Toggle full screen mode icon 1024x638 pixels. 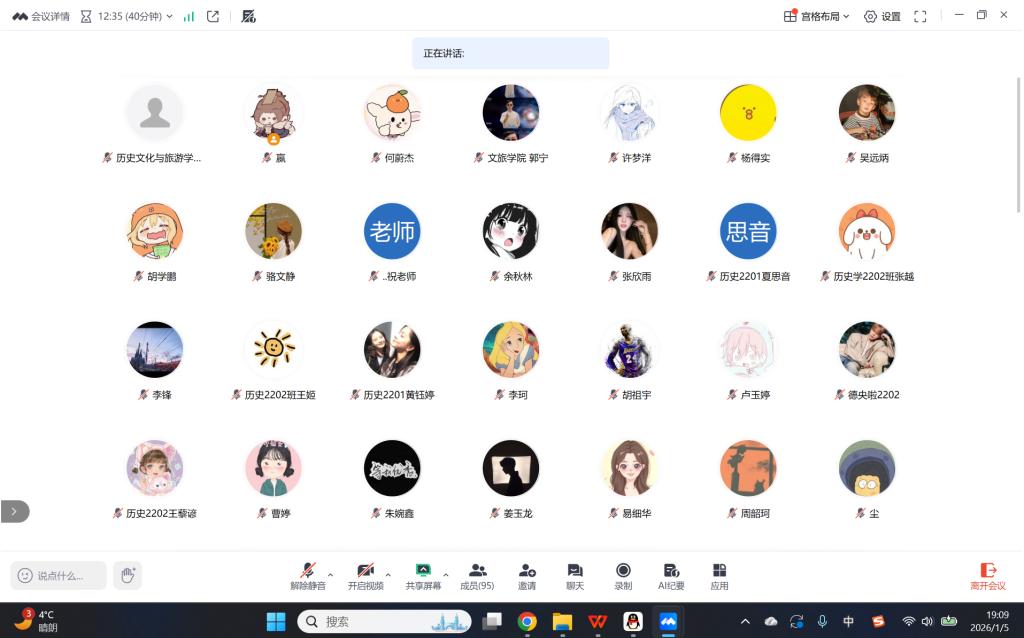pyautogui.click(x=920, y=16)
